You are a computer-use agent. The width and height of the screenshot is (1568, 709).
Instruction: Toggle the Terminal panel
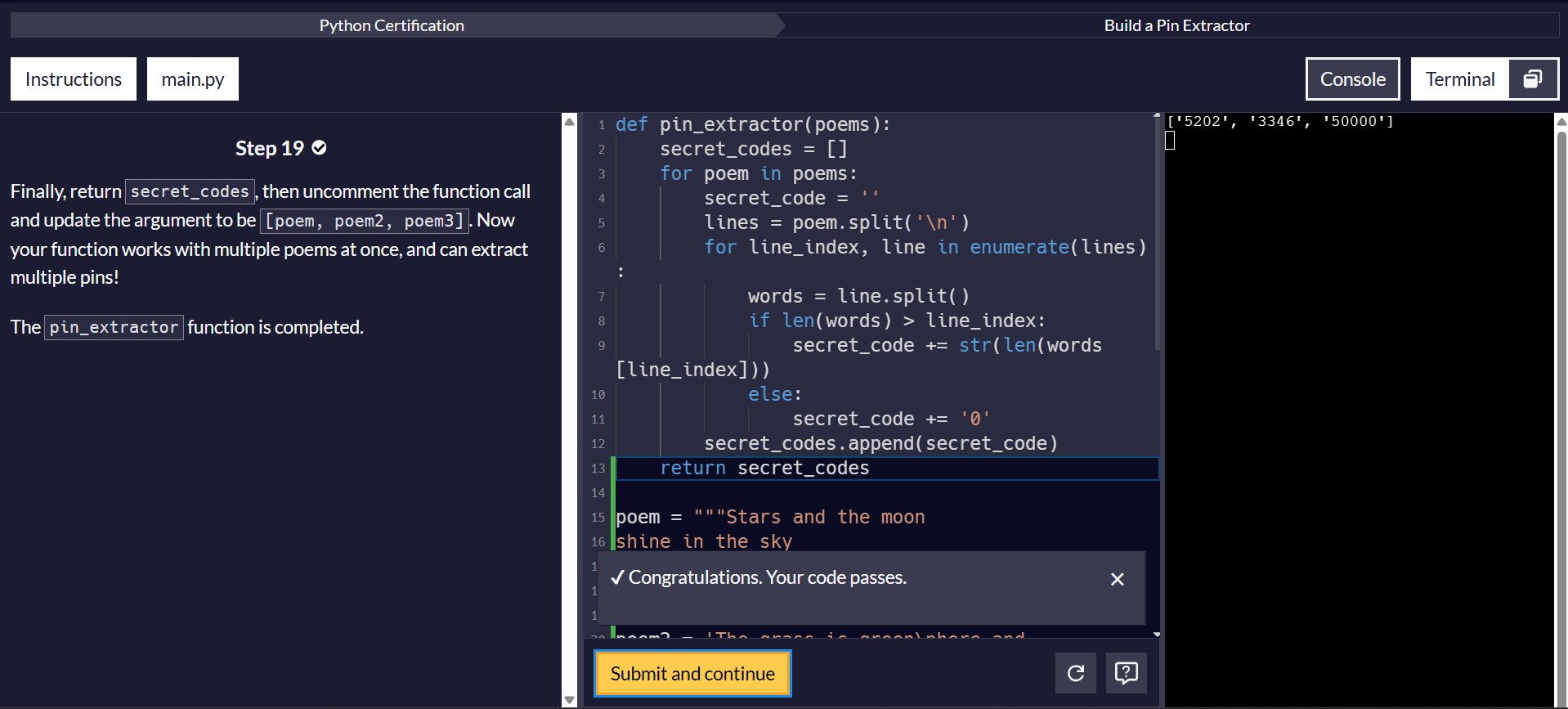[x=1459, y=79]
